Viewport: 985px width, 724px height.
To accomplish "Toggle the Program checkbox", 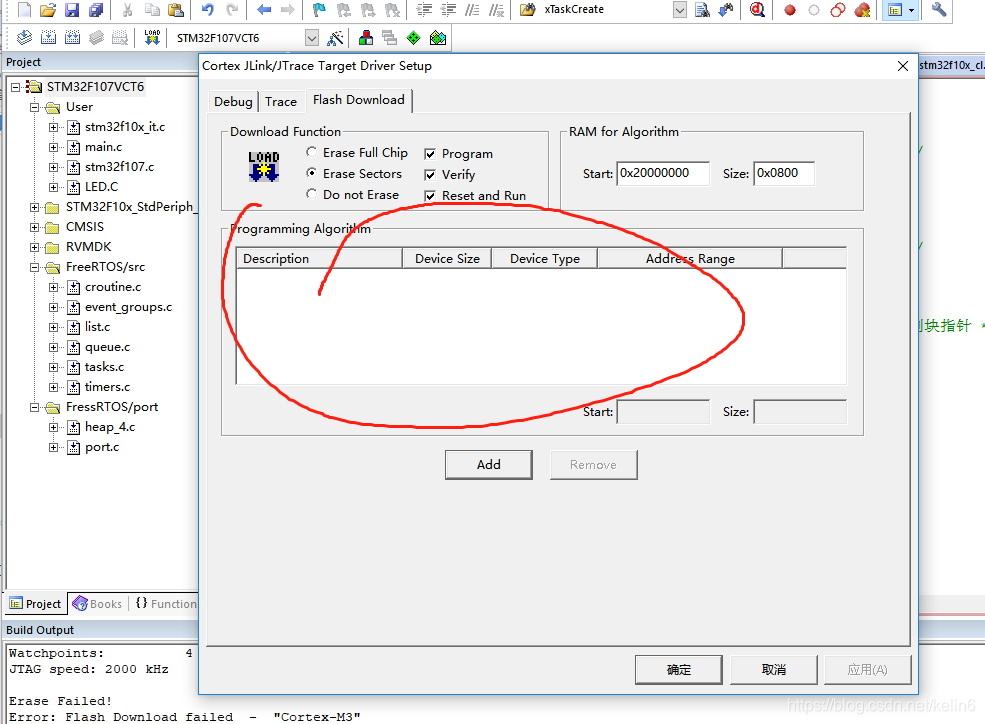I will 430,154.
